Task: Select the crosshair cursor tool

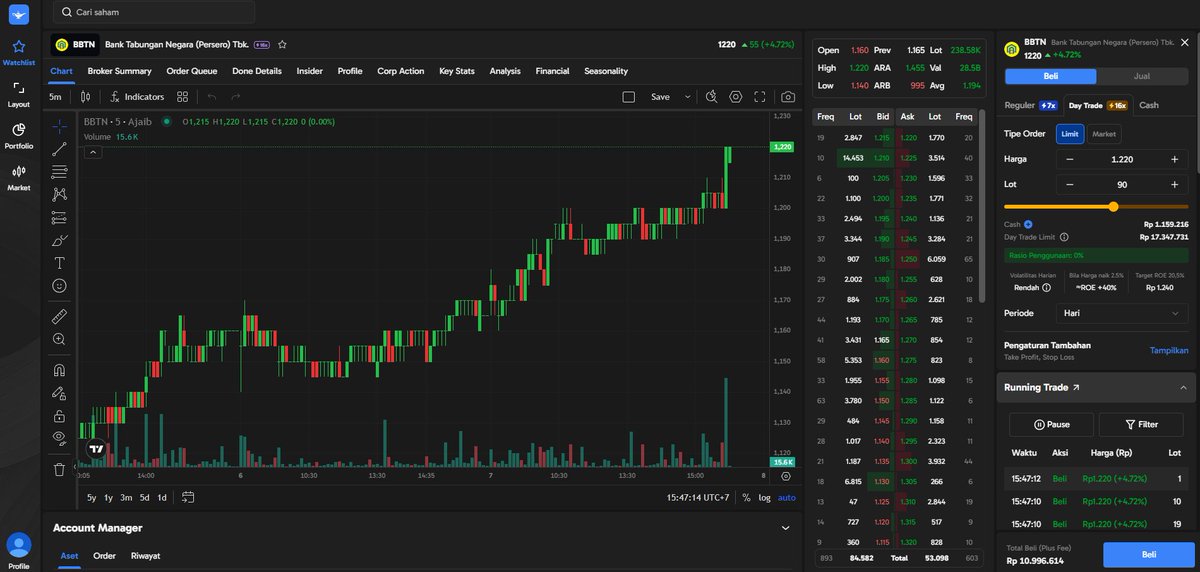Action: click(x=60, y=126)
